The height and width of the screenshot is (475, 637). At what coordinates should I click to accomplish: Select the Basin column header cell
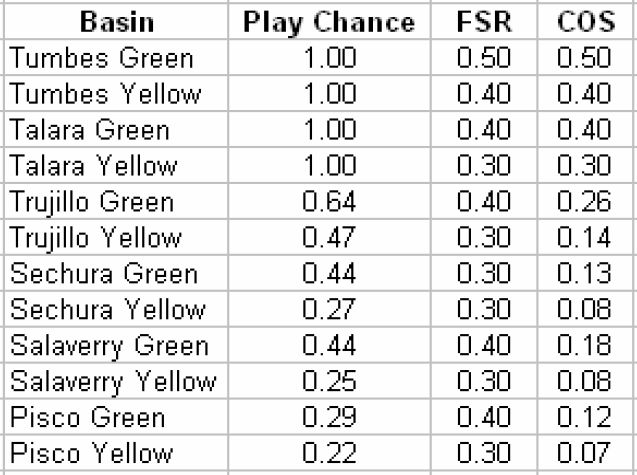point(116,22)
